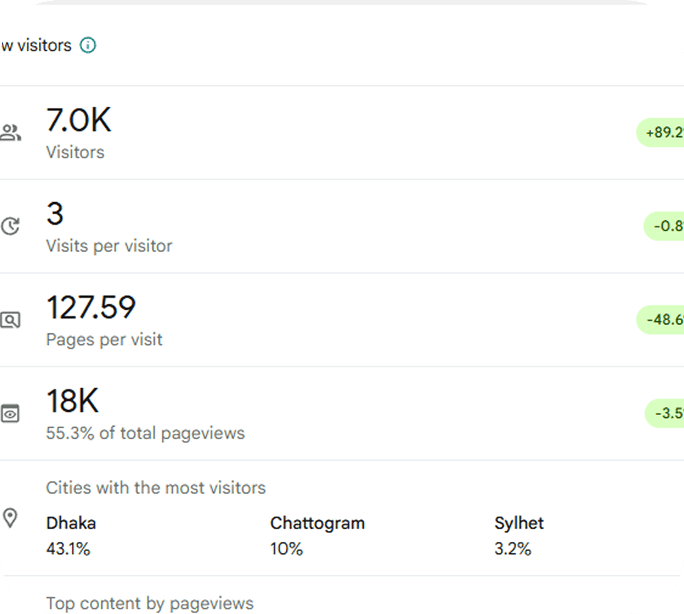Select the 3.2% Sylhet share
This screenshot has height=614, width=684.
pos(513,549)
